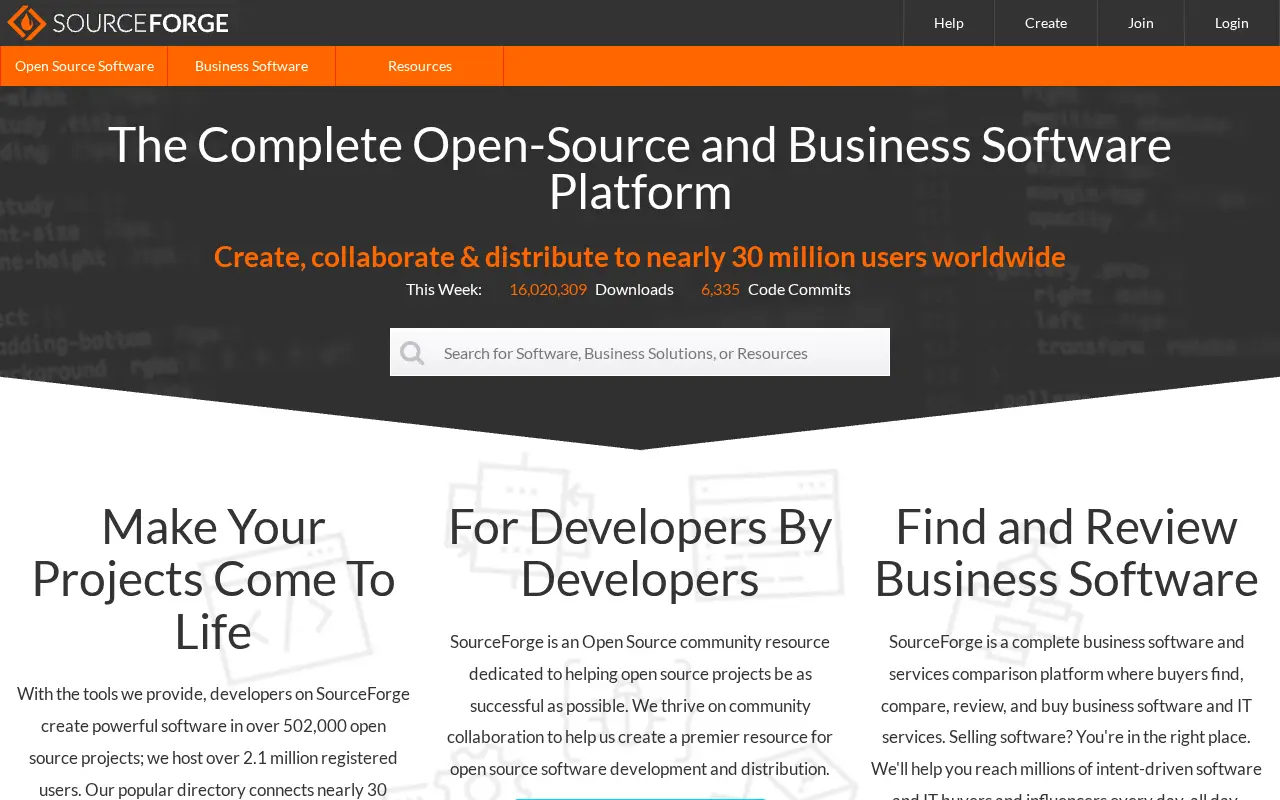The height and width of the screenshot is (800, 1280).
Task: Click the 'Find and Review Business Software' heading
Action: [1066, 553]
